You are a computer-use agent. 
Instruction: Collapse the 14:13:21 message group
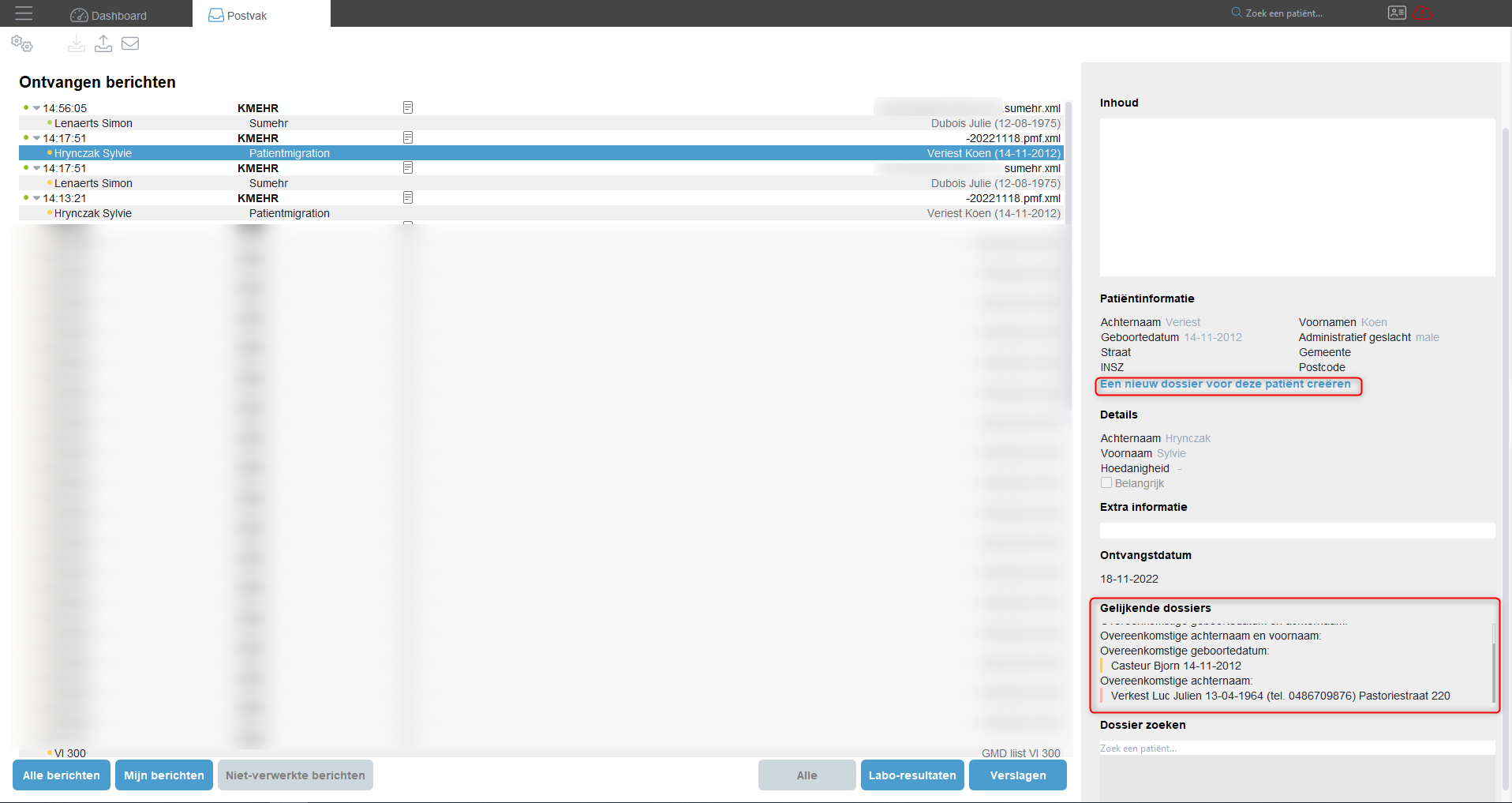36,198
